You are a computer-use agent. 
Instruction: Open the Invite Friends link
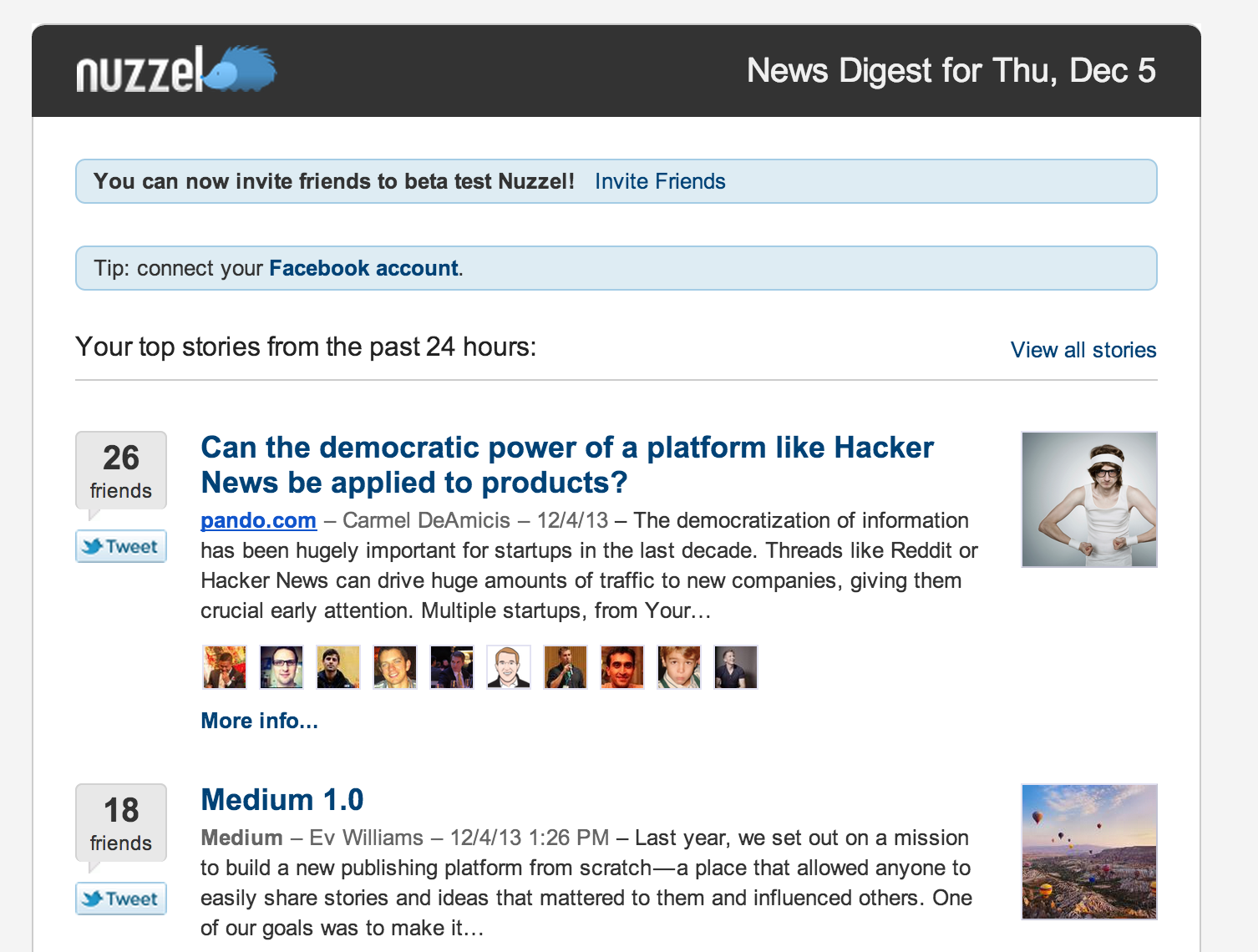(x=660, y=181)
